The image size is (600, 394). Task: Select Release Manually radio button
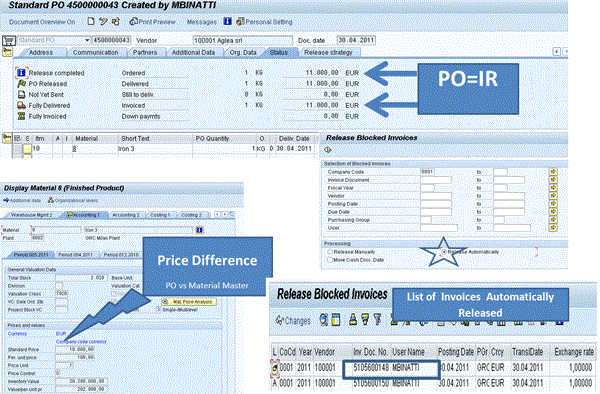point(330,252)
